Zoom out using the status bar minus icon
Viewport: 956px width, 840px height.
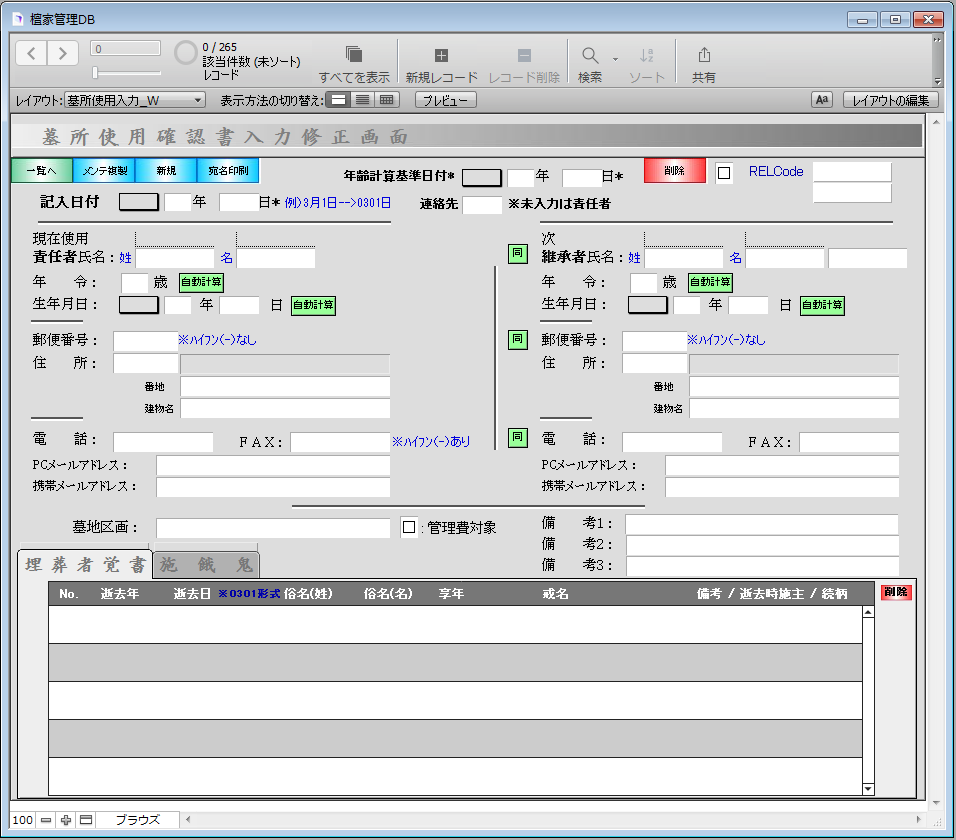tap(46, 820)
